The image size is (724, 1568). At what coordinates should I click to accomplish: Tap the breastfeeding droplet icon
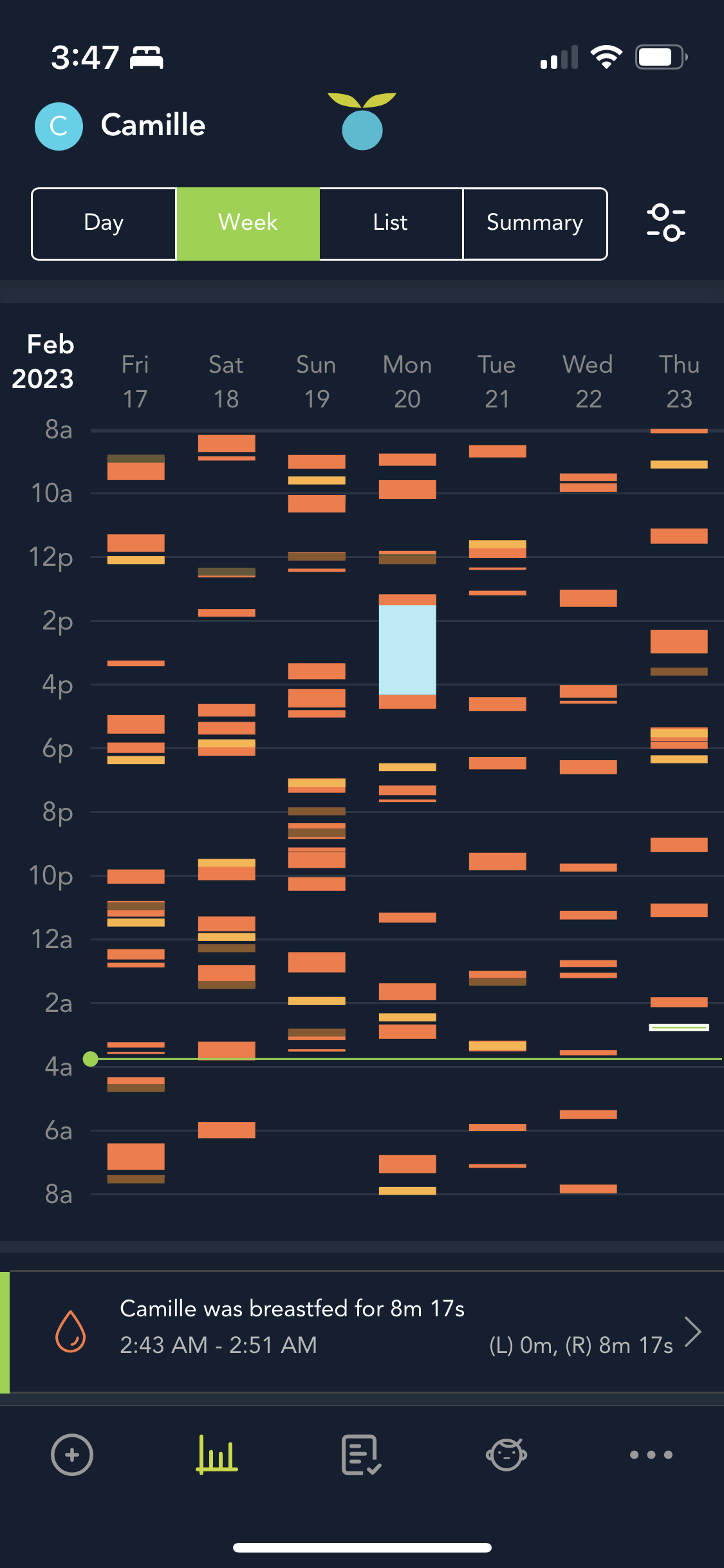71,1331
